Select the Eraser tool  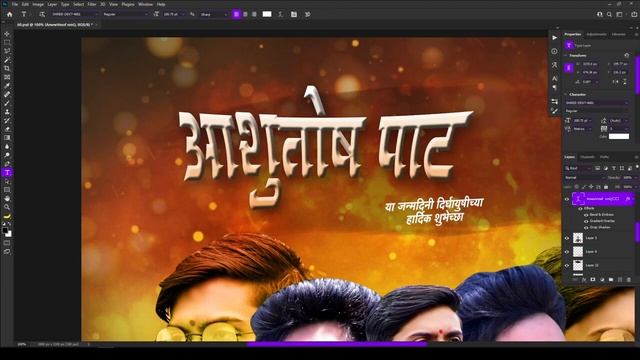tap(7, 129)
